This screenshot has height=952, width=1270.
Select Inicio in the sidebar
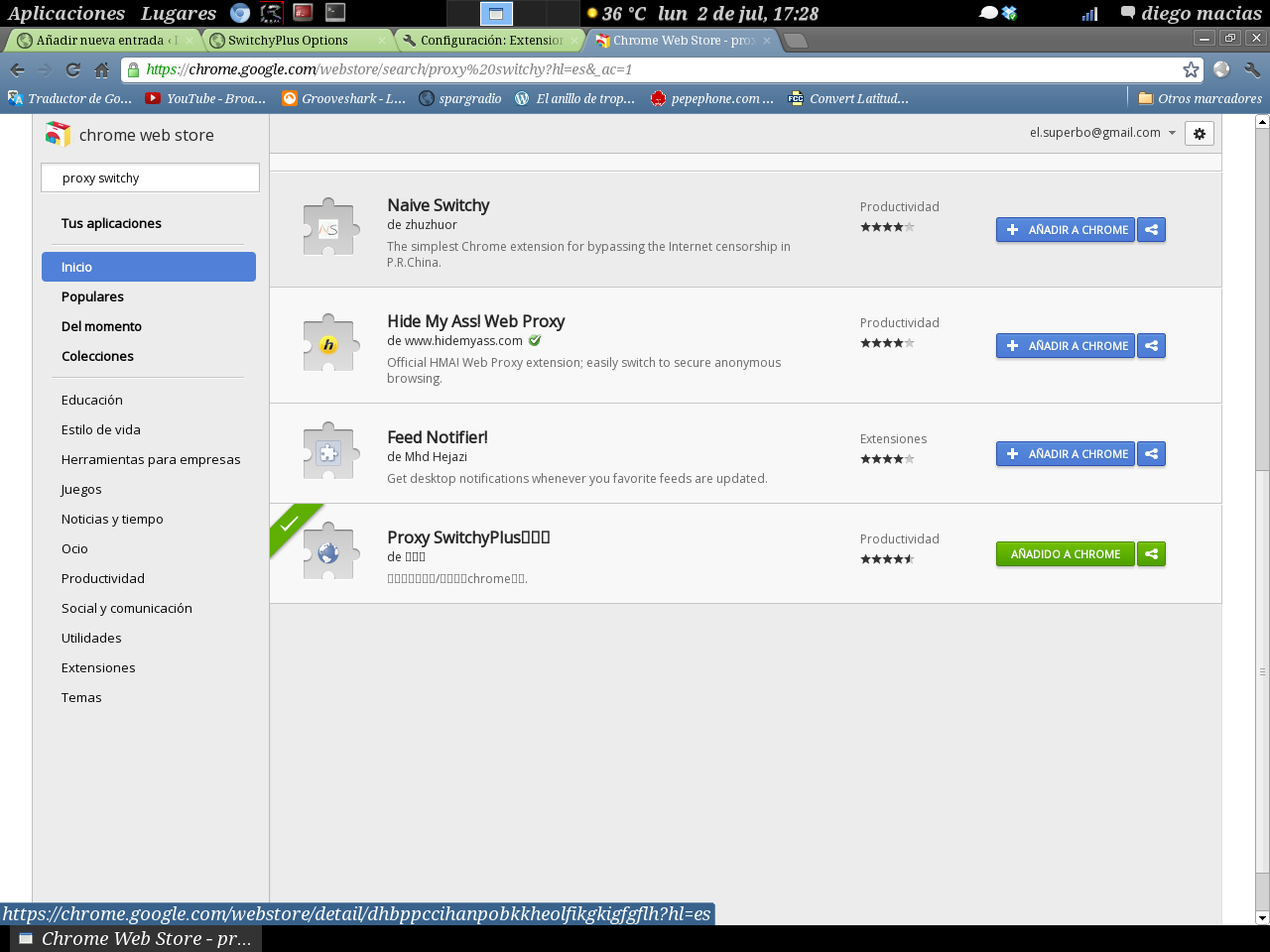[149, 267]
